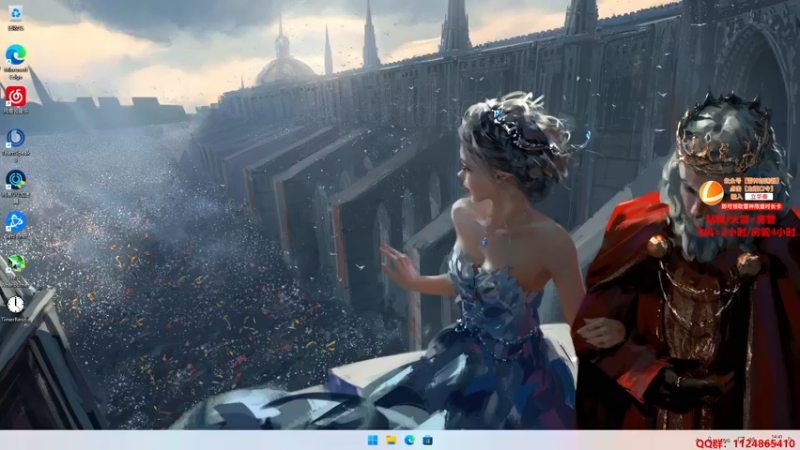
Task: Launch Microsoft Edge from the taskbar
Action: click(410, 440)
